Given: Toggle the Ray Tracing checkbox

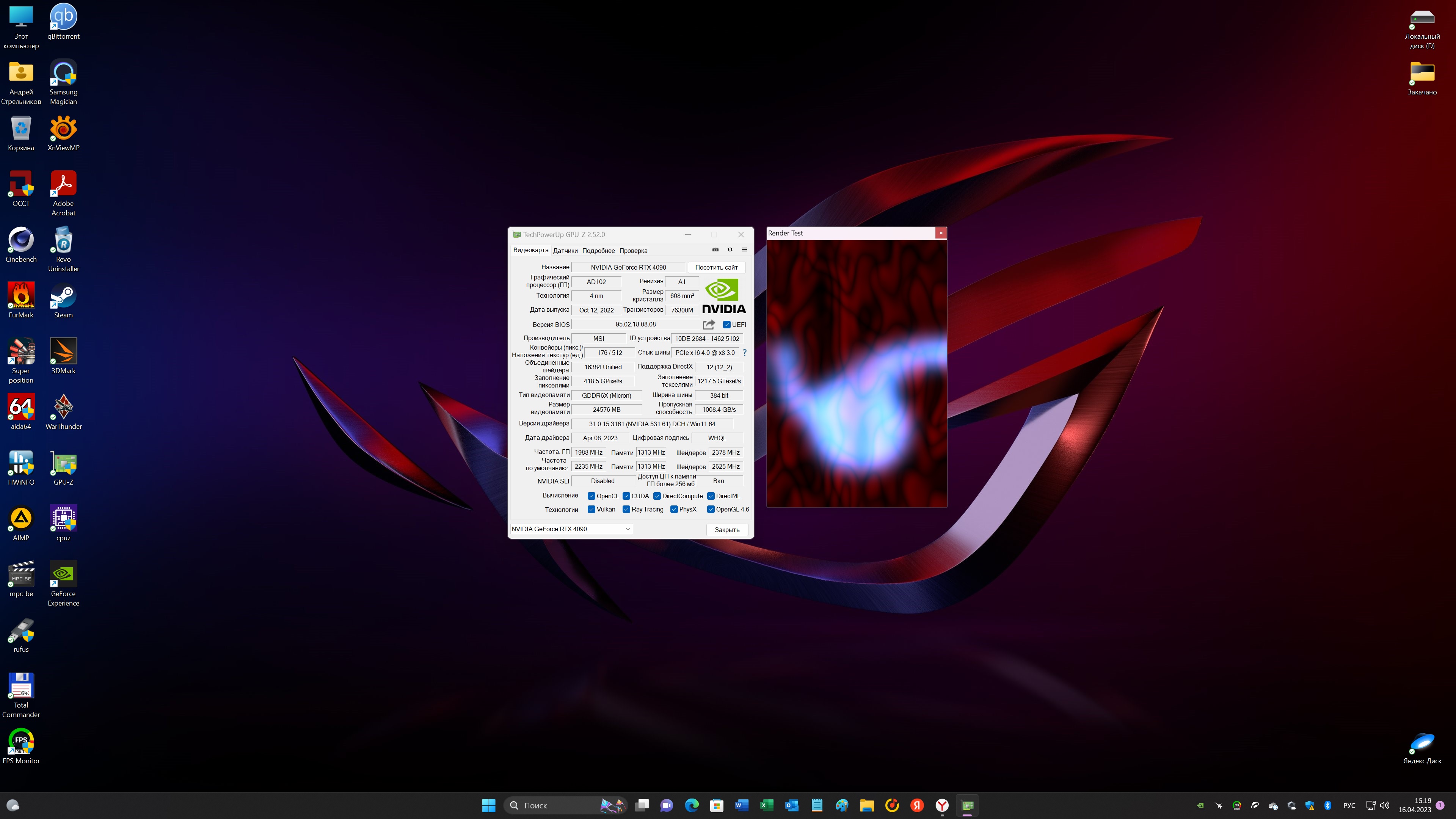Looking at the screenshot, I should coord(626,509).
